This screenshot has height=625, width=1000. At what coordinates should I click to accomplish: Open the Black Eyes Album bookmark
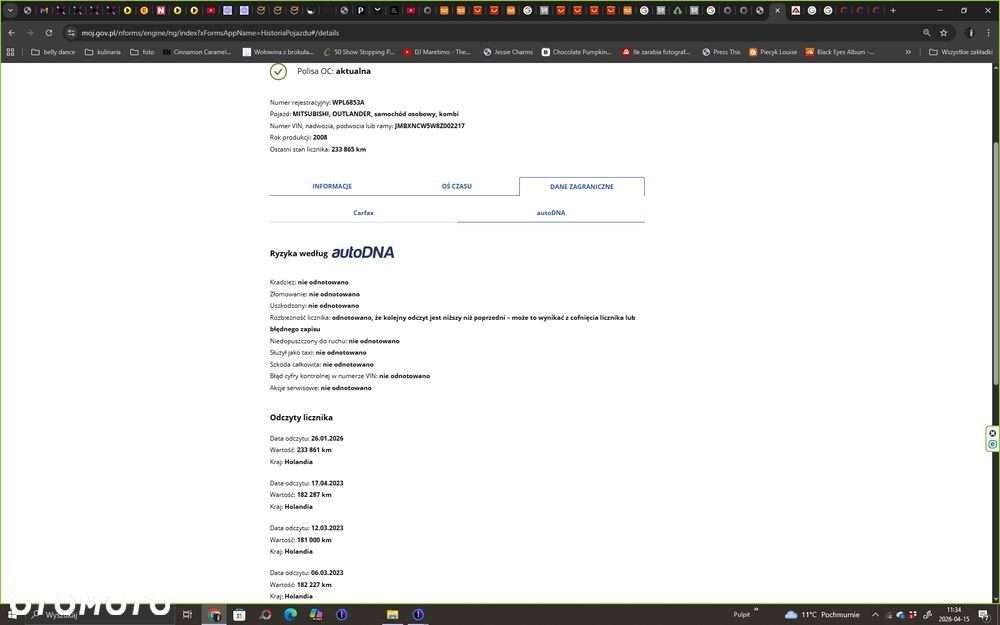[840, 52]
